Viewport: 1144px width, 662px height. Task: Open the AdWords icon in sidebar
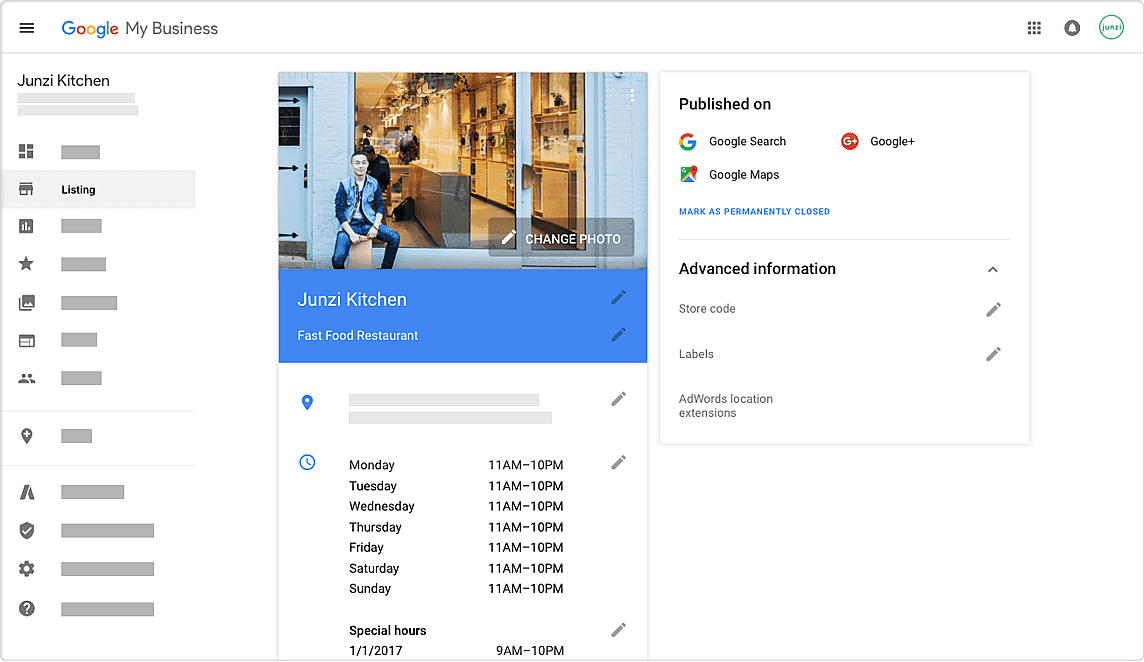click(27, 492)
